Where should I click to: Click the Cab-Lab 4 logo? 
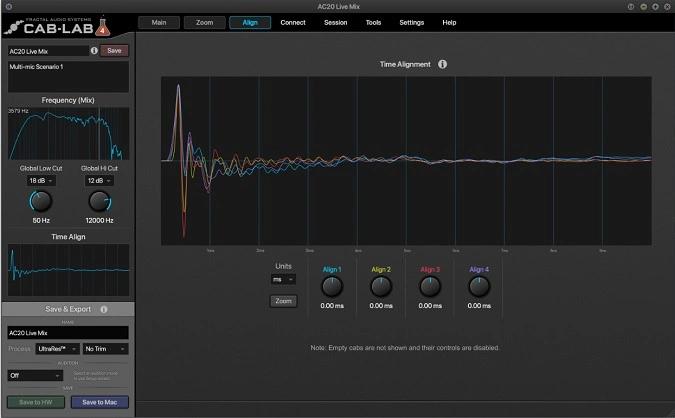point(58,27)
